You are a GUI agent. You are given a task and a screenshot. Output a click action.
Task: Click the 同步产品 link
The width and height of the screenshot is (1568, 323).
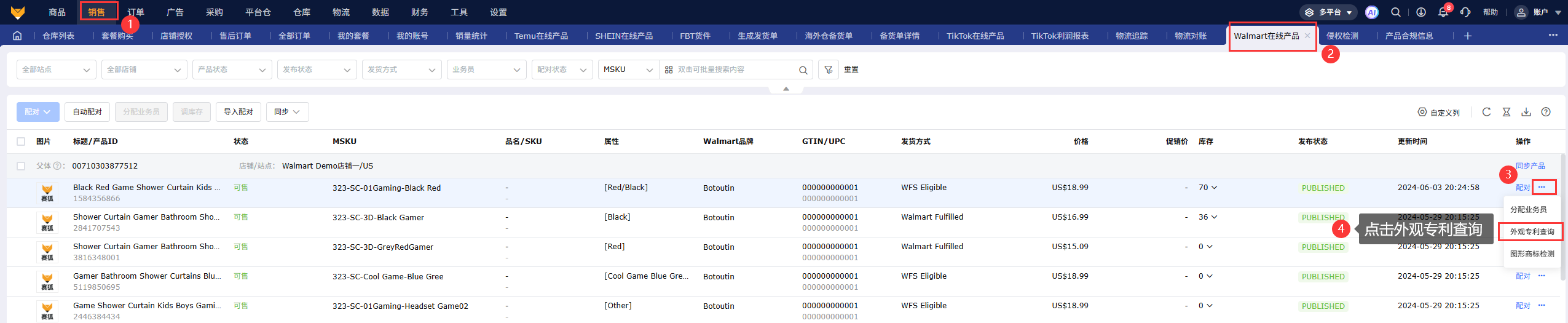tap(1530, 166)
